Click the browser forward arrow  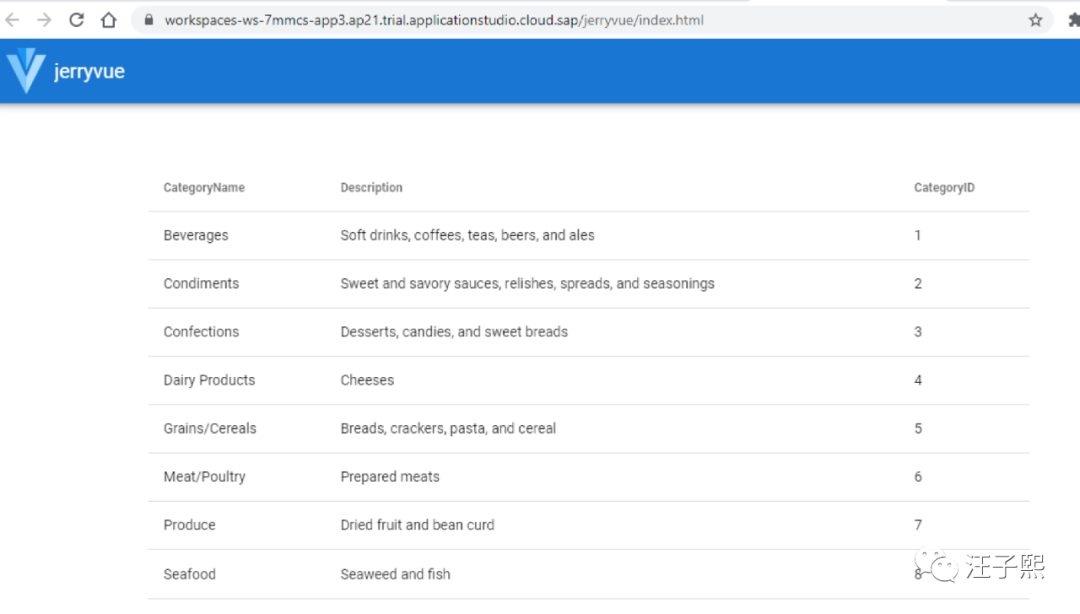coord(44,20)
